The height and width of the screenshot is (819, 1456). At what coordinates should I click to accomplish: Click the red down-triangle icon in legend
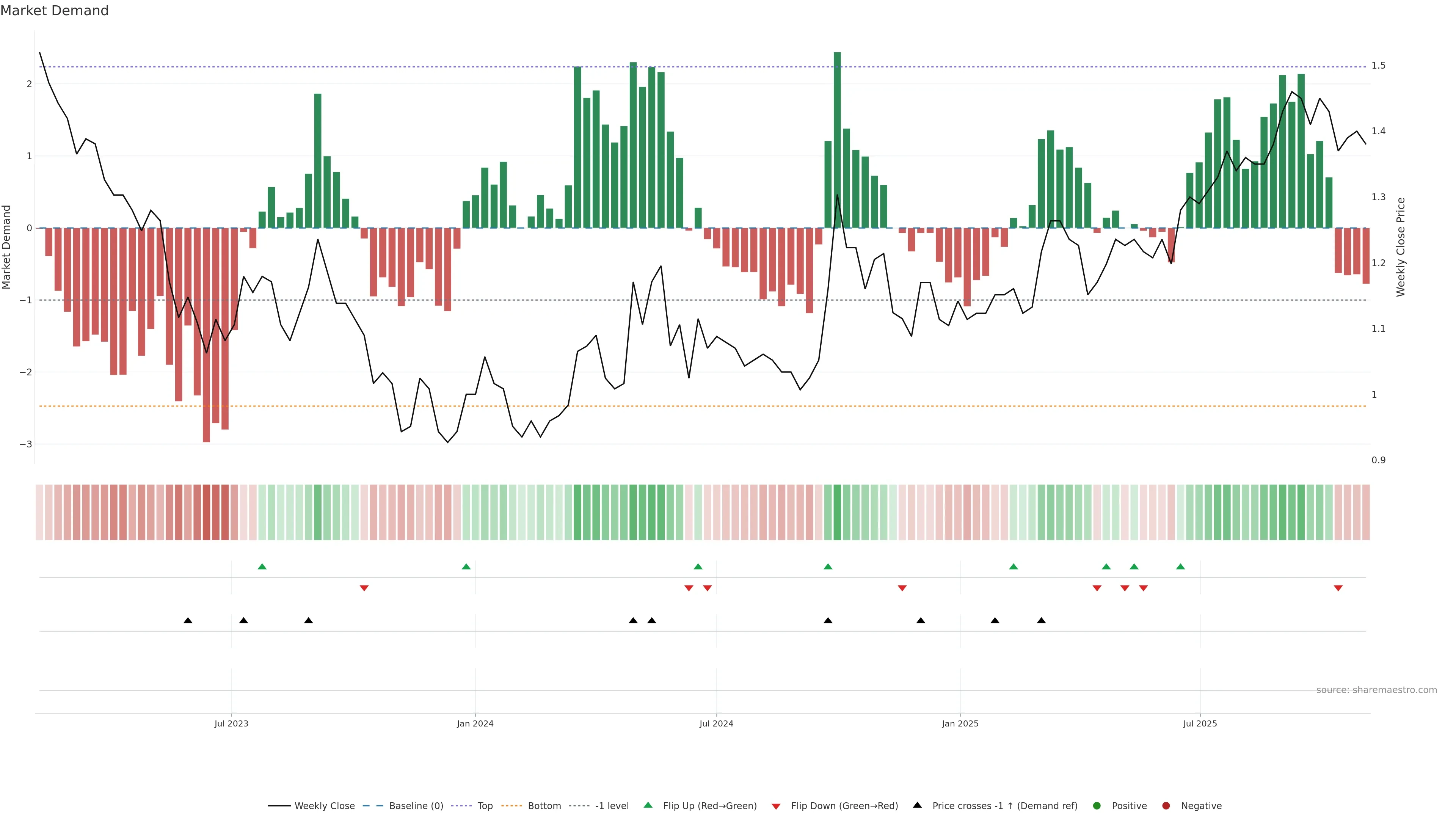coord(775,806)
